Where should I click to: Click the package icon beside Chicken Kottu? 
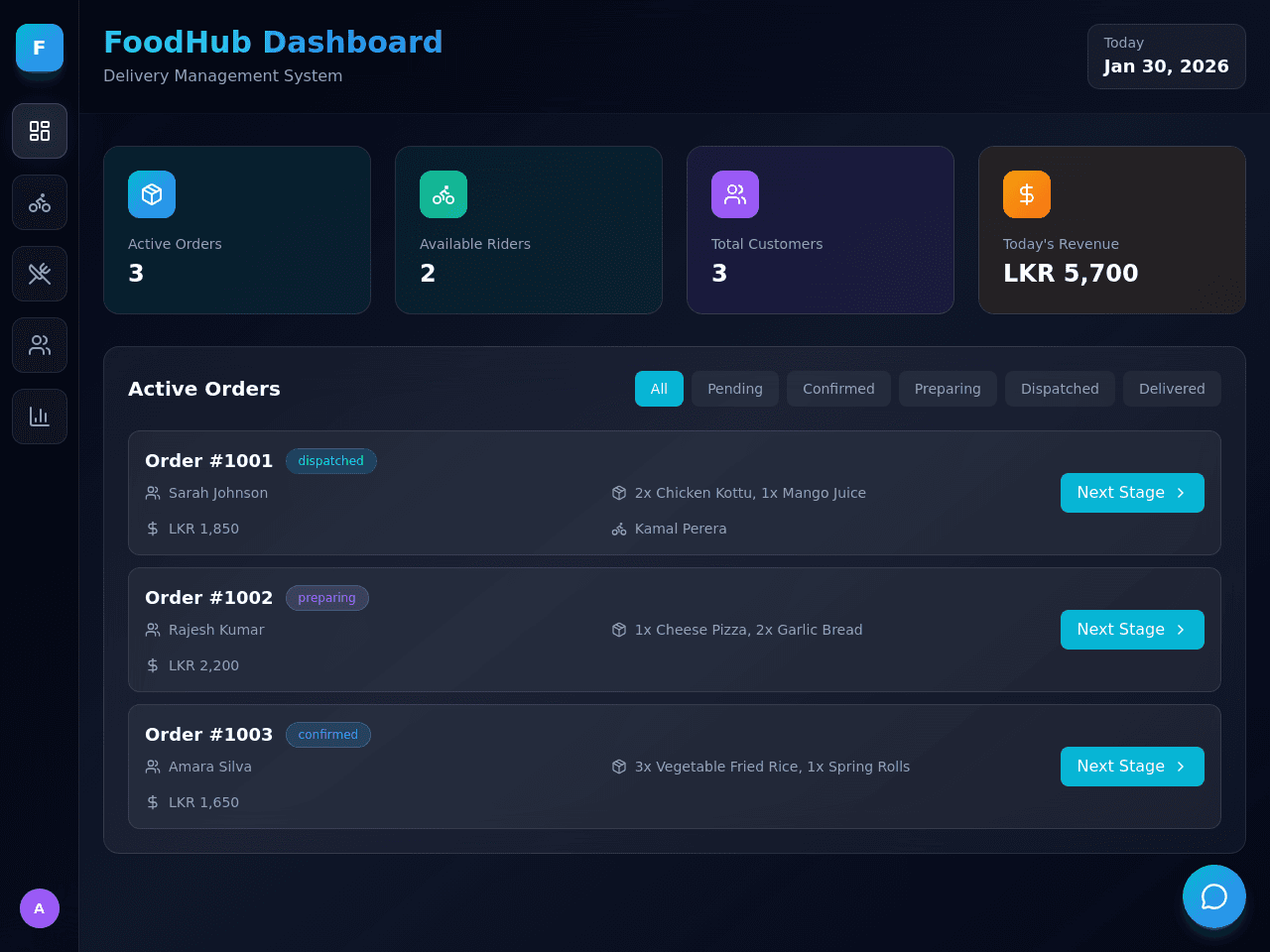click(619, 493)
